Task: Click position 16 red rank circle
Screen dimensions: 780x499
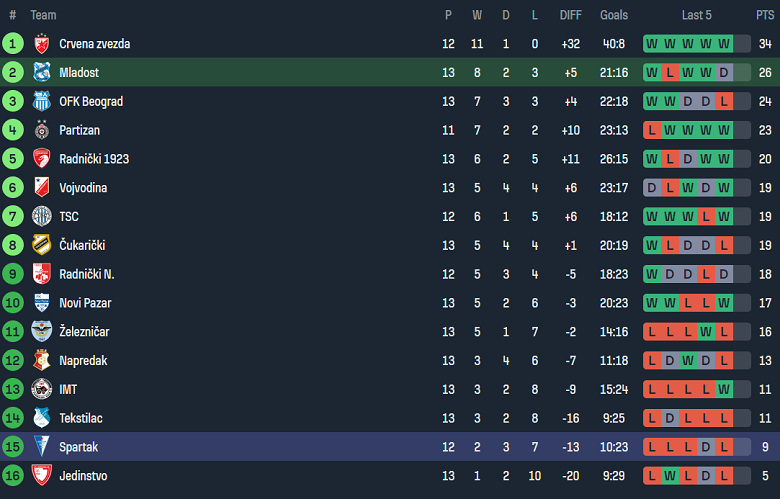Action: 13,475
